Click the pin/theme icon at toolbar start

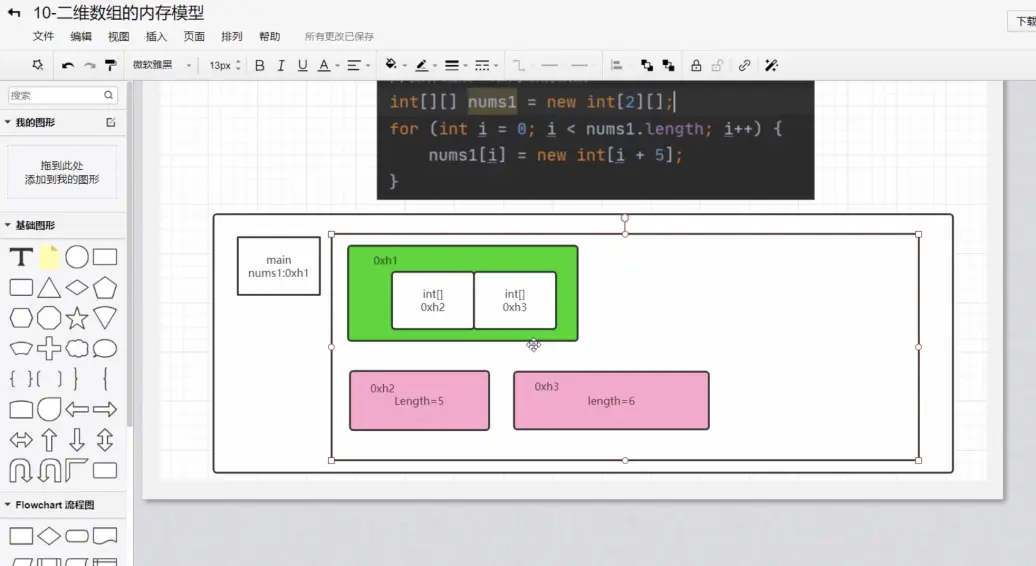point(38,65)
